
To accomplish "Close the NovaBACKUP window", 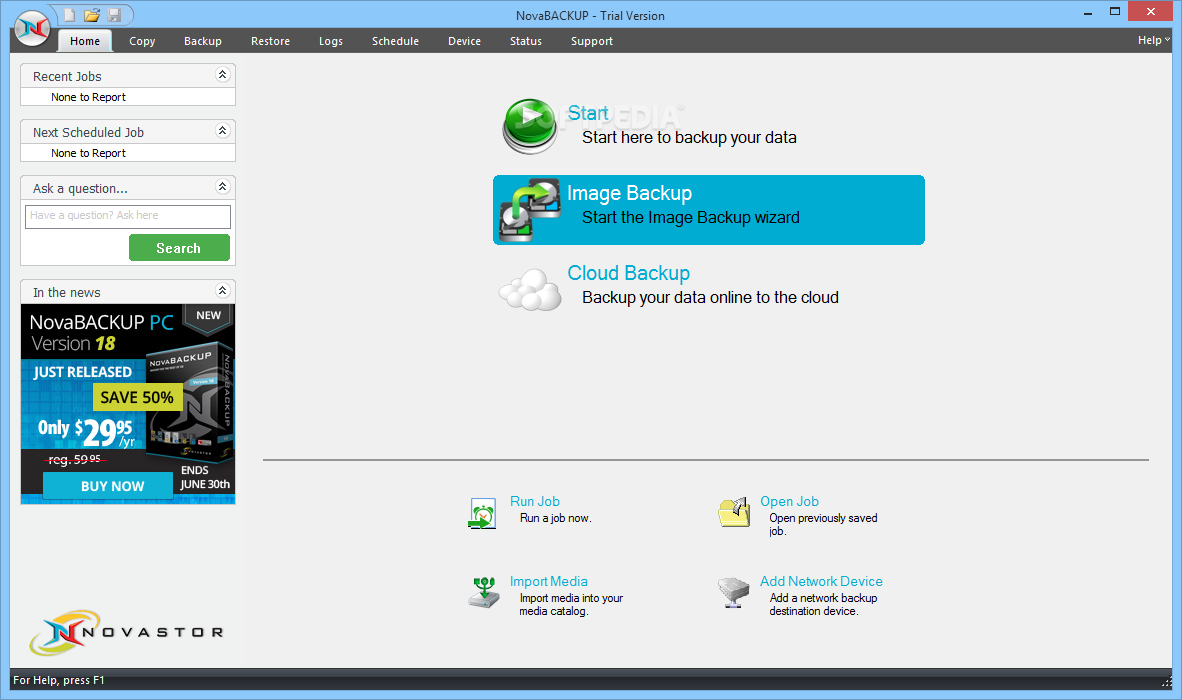I will [x=1150, y=11].
